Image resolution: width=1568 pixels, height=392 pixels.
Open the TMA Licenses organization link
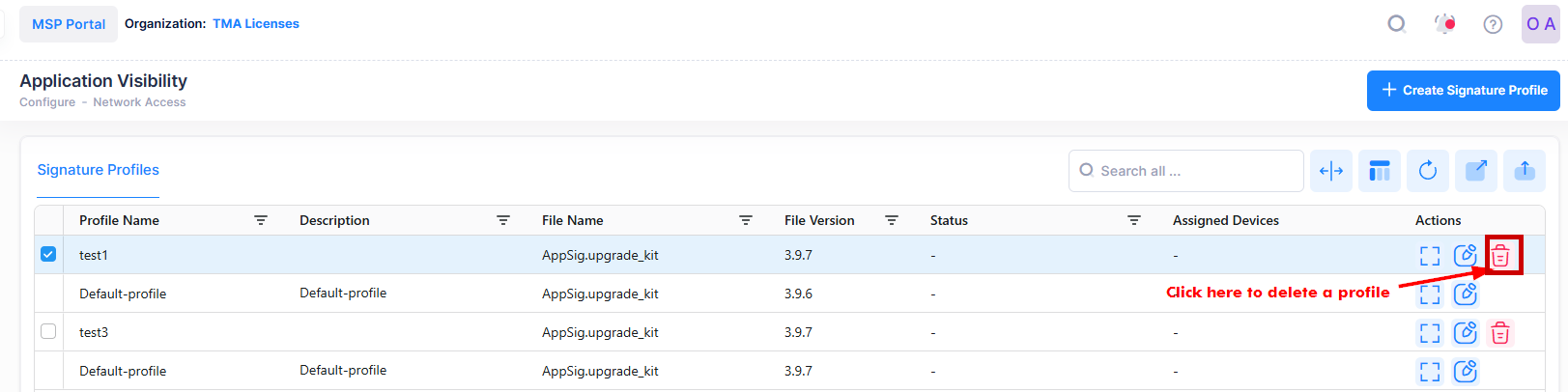256,24
